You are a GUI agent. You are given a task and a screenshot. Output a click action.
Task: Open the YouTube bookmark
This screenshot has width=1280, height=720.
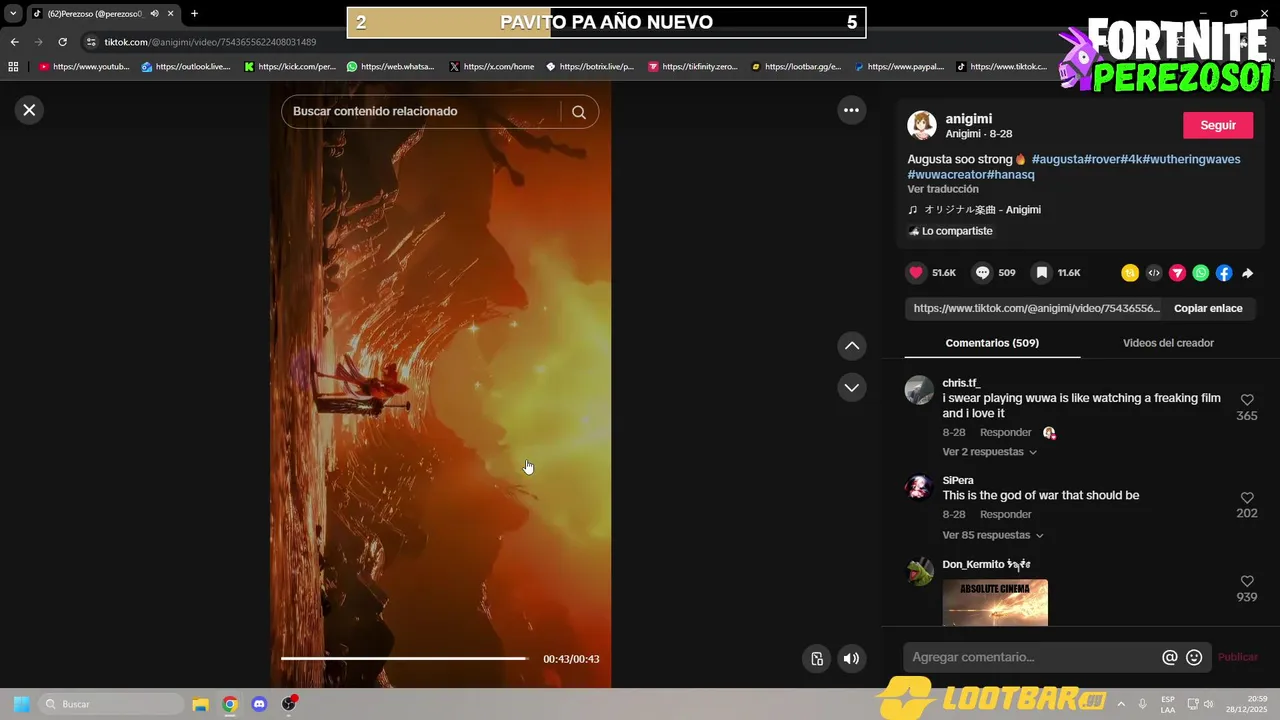point(84,67)
